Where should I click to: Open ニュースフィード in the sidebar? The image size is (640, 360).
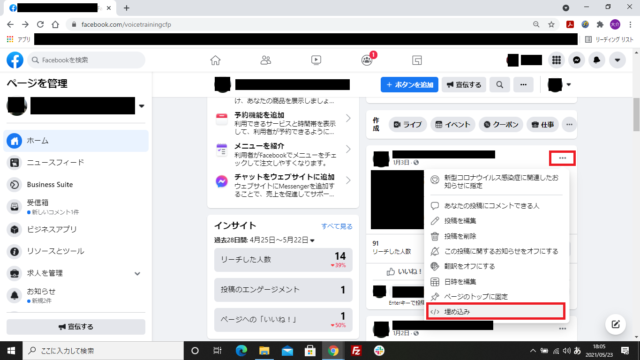pos(76,162)
